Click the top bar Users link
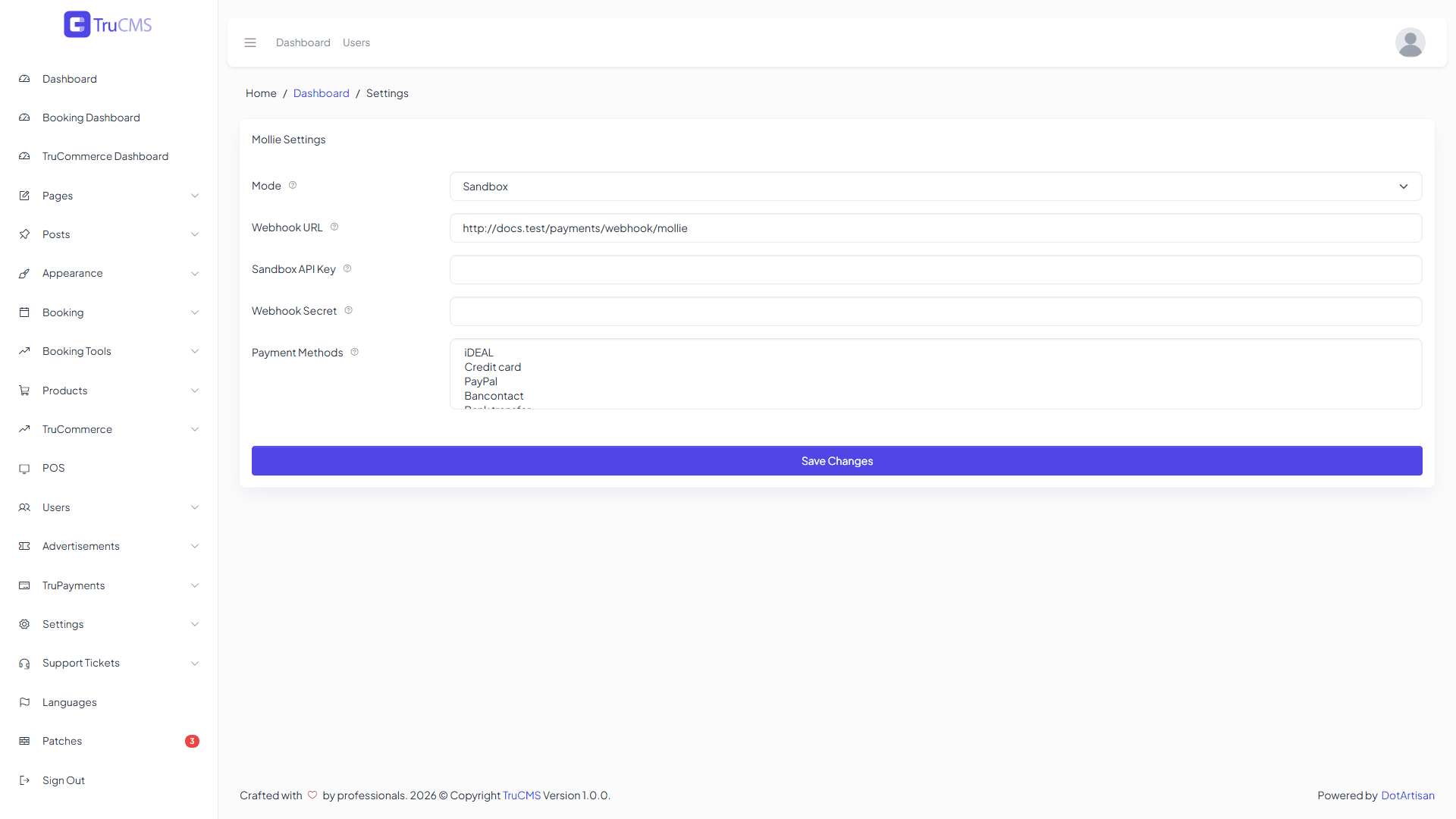 [356, 42]
